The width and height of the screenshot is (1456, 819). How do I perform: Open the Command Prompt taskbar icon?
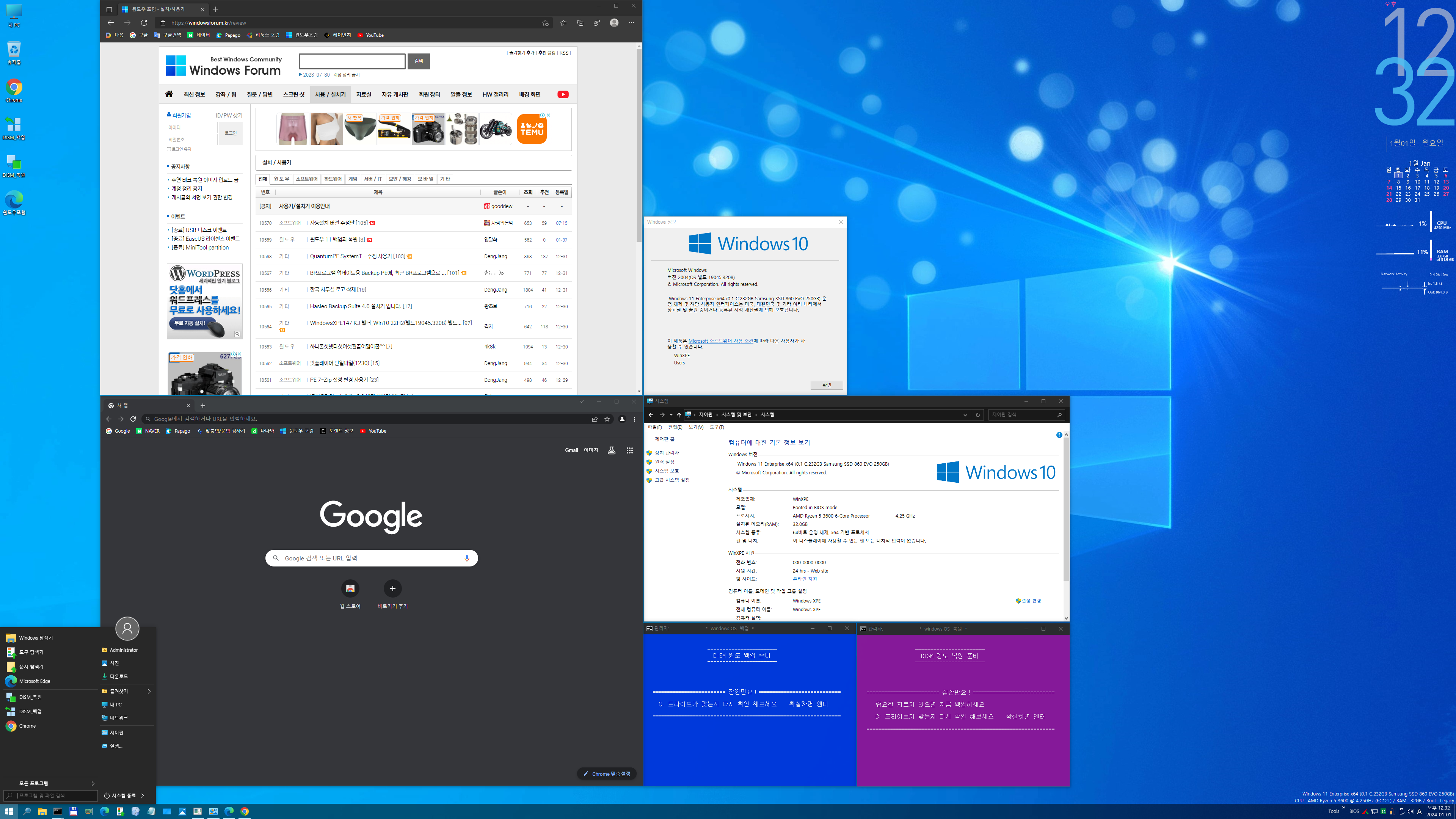point(58,811)
